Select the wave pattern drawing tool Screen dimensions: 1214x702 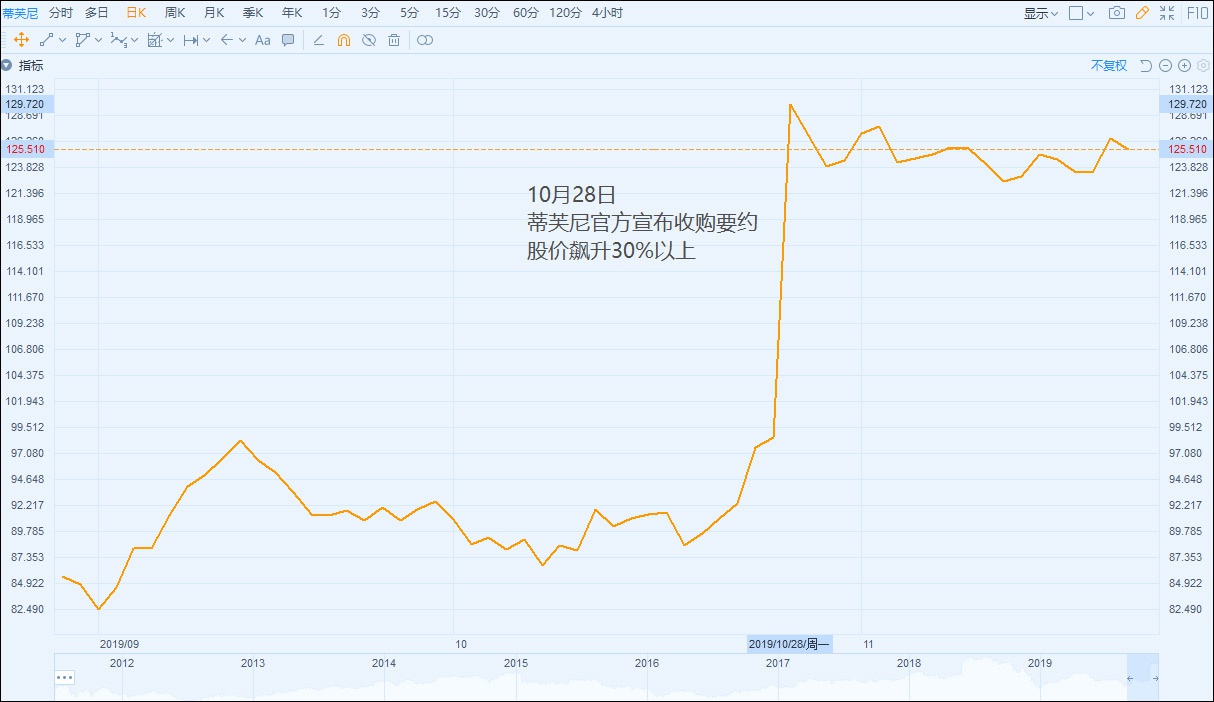[x=118, y=40]
